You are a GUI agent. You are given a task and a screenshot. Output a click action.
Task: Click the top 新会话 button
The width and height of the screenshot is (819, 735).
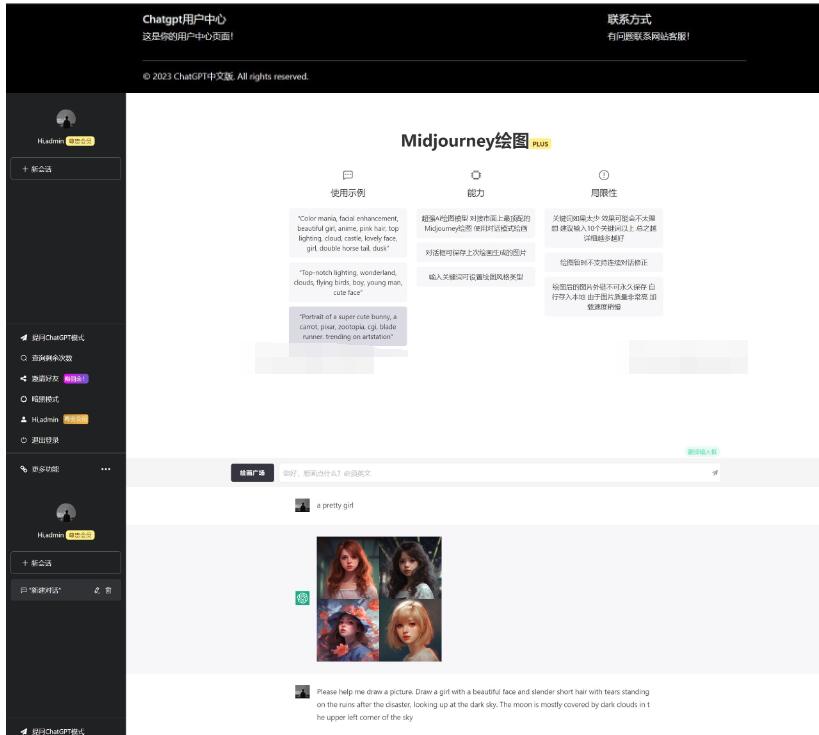[65, 169]
